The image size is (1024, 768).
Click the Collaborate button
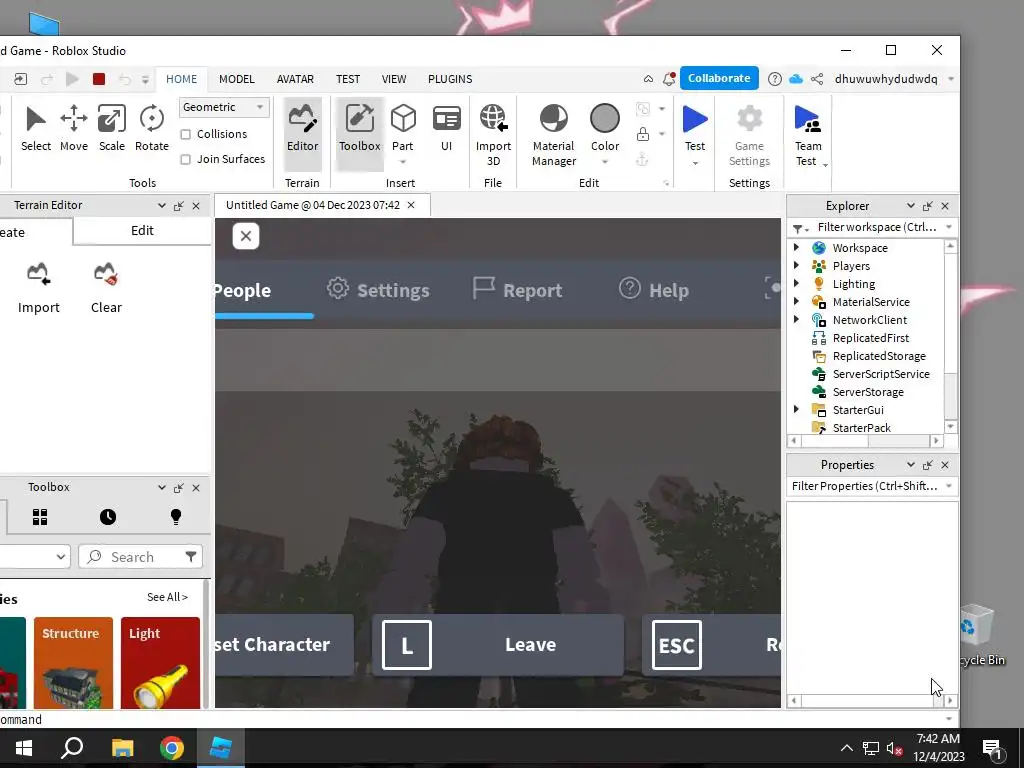coord(719,78)
